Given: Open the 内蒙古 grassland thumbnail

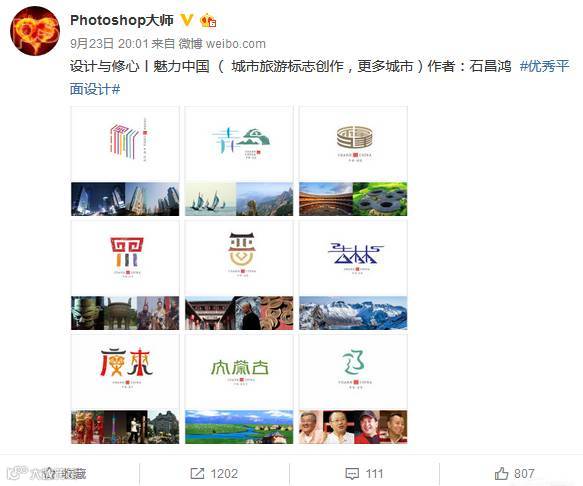Looking at the screenshot, I should click(x=239, y=389).
